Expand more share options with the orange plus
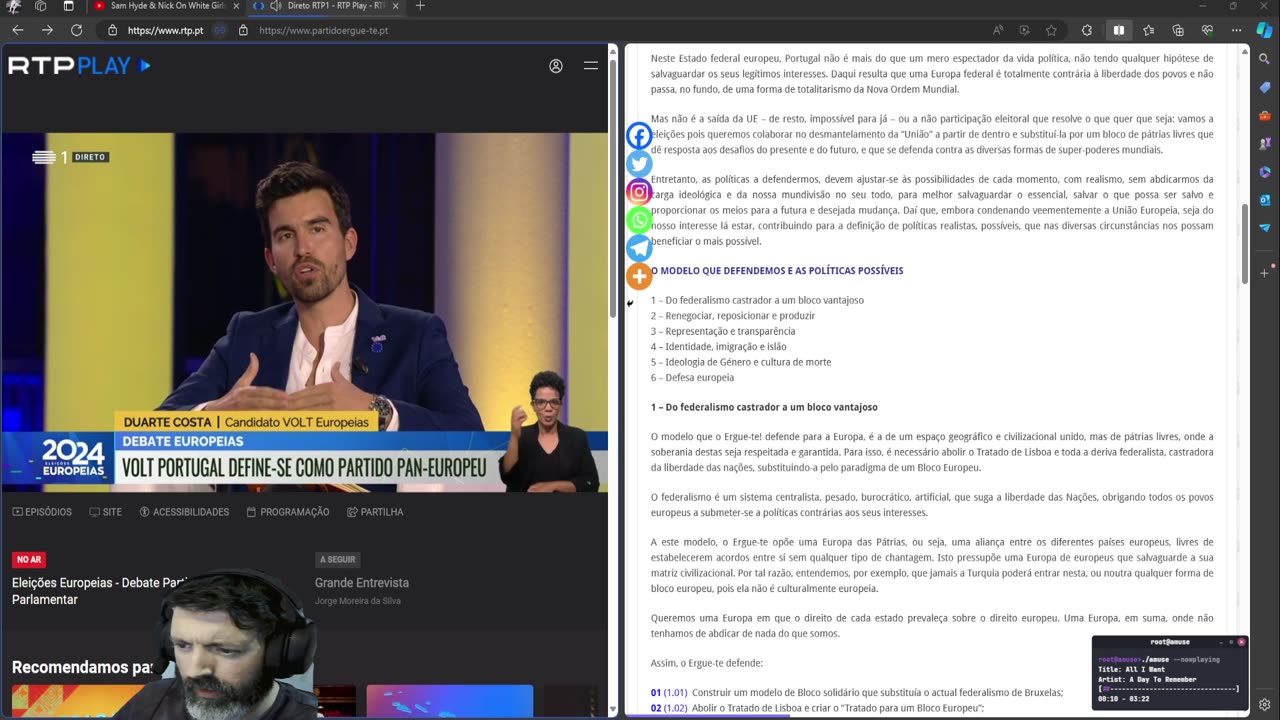 click(639, 276)
